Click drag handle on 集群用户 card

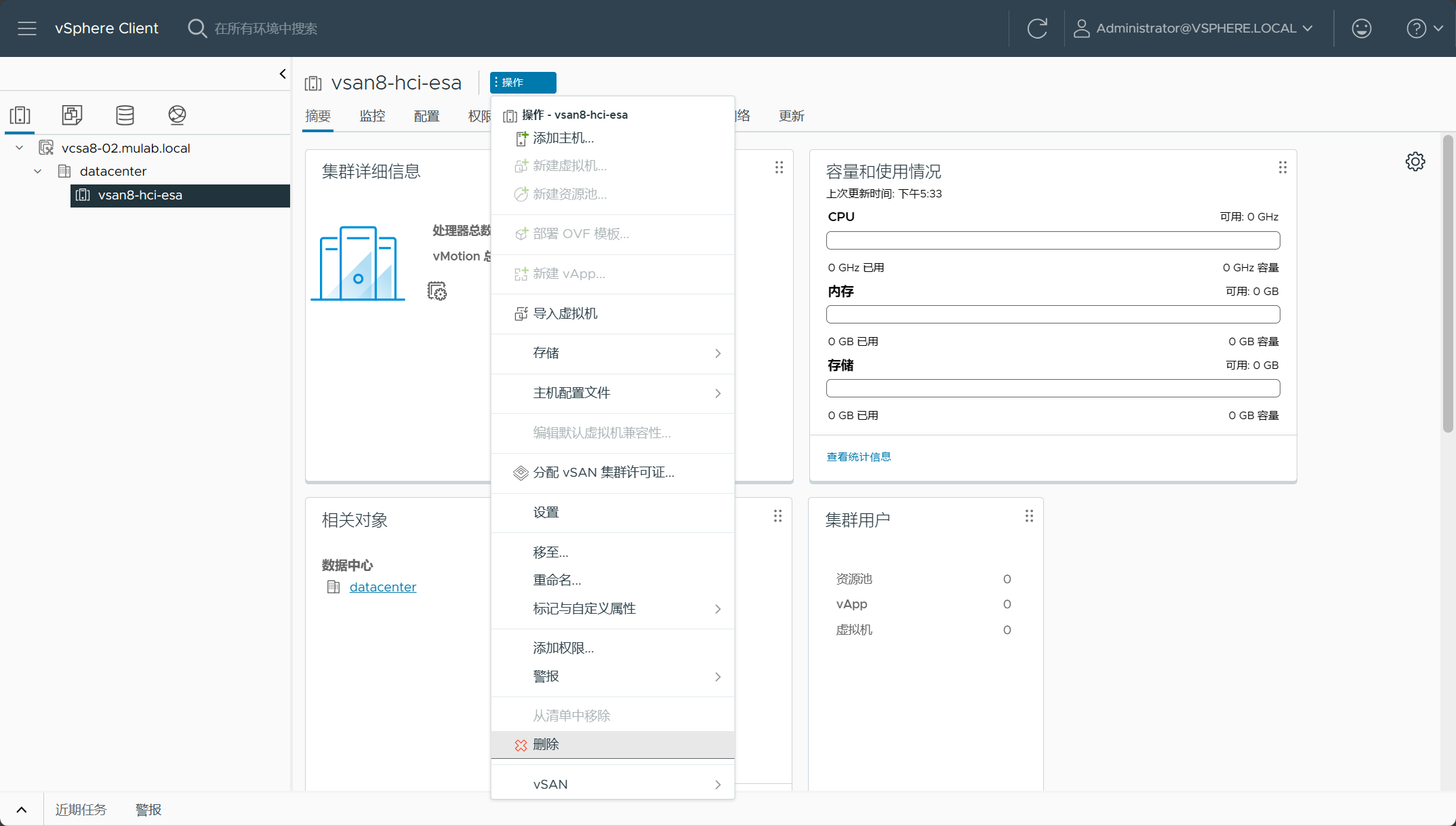(x=1029, y=516)
